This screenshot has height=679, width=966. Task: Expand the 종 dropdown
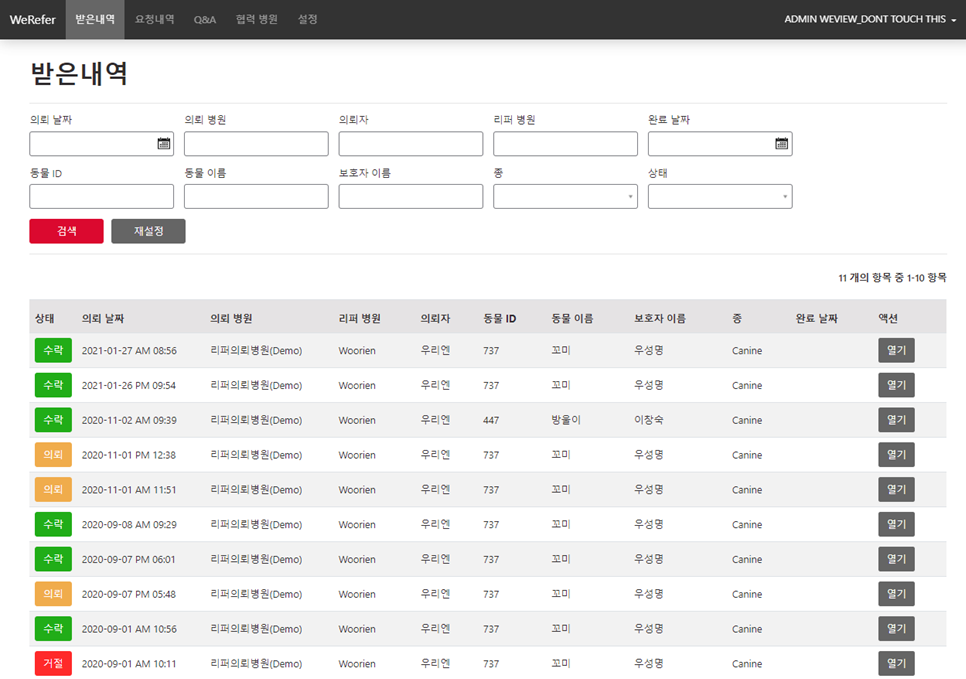(565, 197)
